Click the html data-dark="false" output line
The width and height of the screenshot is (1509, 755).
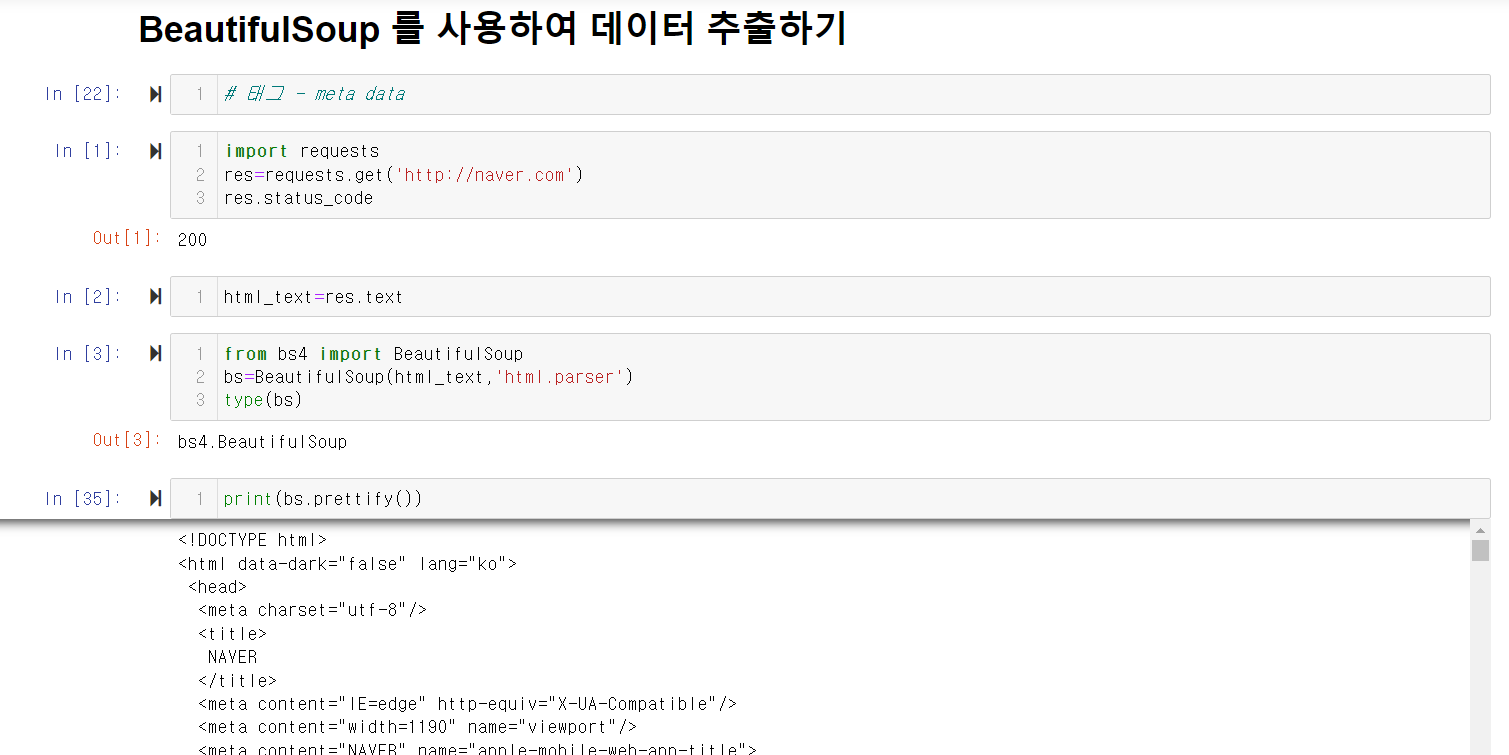pos(347,564)
